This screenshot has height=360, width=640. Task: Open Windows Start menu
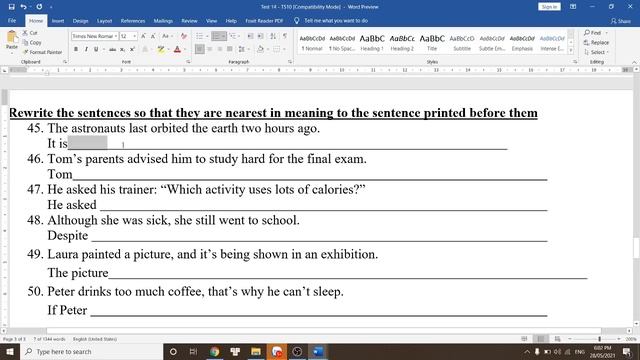coord(9,351)
